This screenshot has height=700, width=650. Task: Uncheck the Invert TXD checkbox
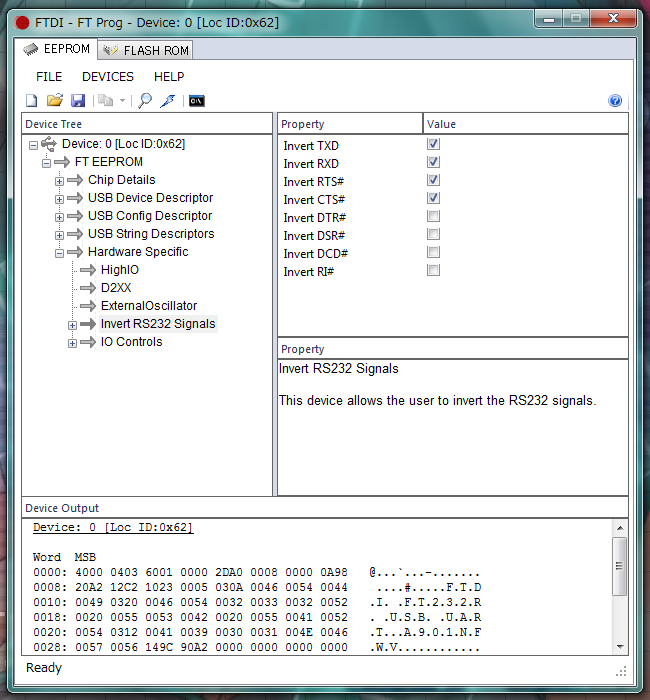tap(433, 144)
